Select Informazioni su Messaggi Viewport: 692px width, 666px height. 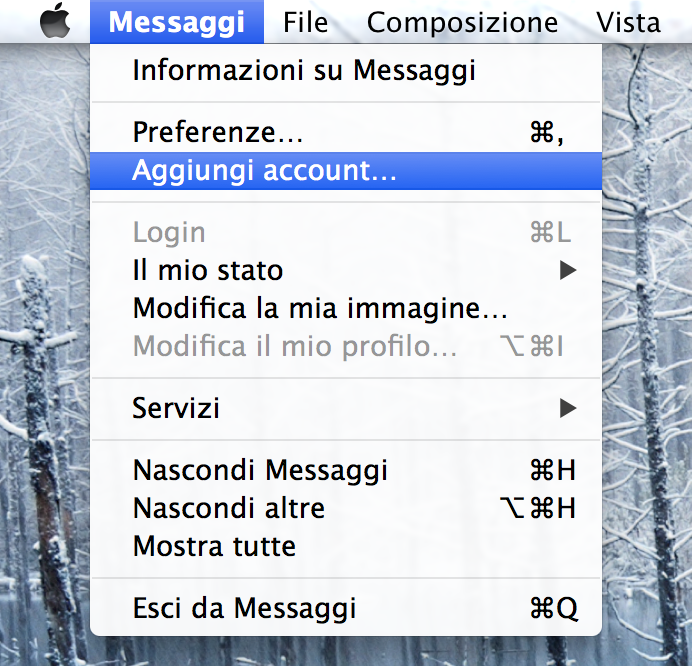pos(346,71)
